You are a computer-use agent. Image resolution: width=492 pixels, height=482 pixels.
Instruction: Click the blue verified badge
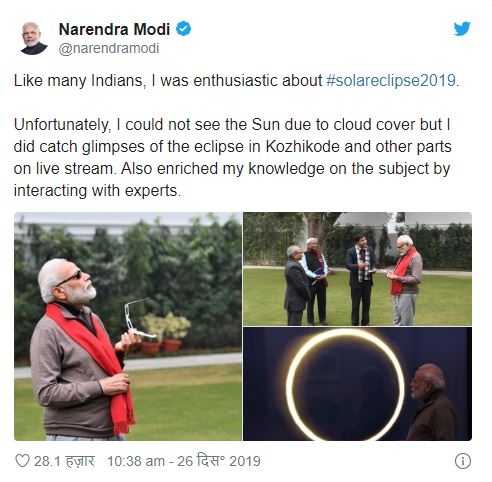tap(183, 29)
